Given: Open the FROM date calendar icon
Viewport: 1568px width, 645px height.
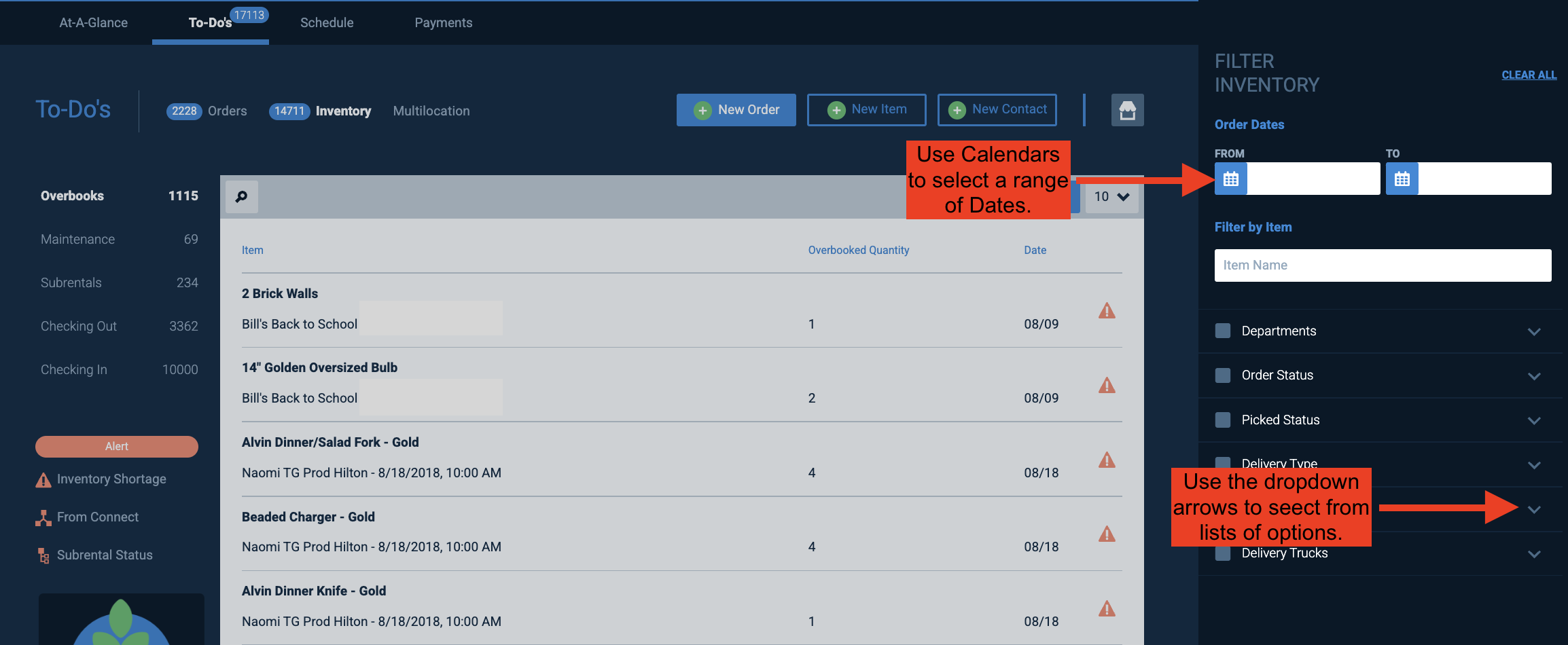Looking at the screenshot, I should click(x=1231, y=179).
